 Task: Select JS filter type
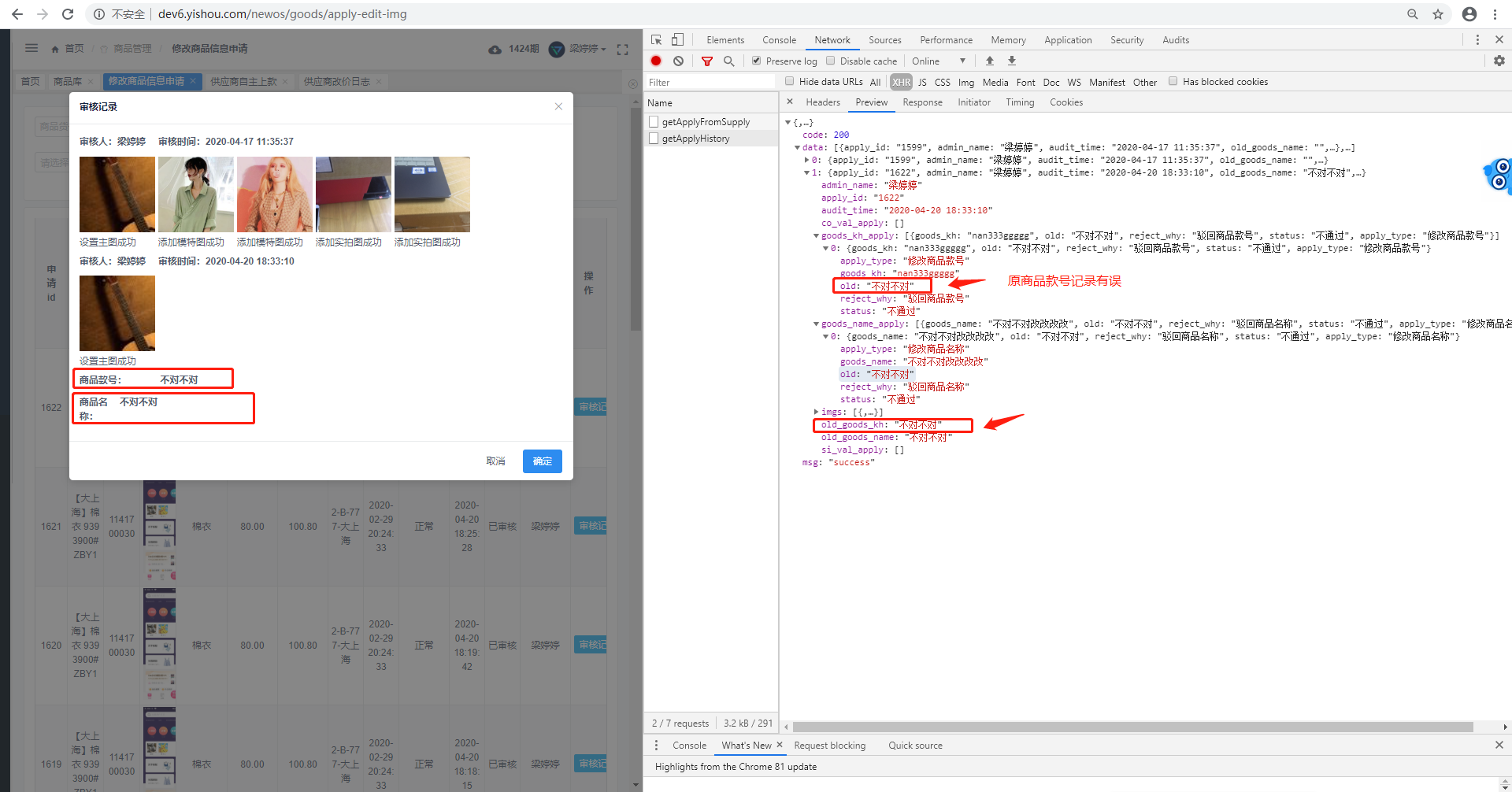(x=922, y=82)
